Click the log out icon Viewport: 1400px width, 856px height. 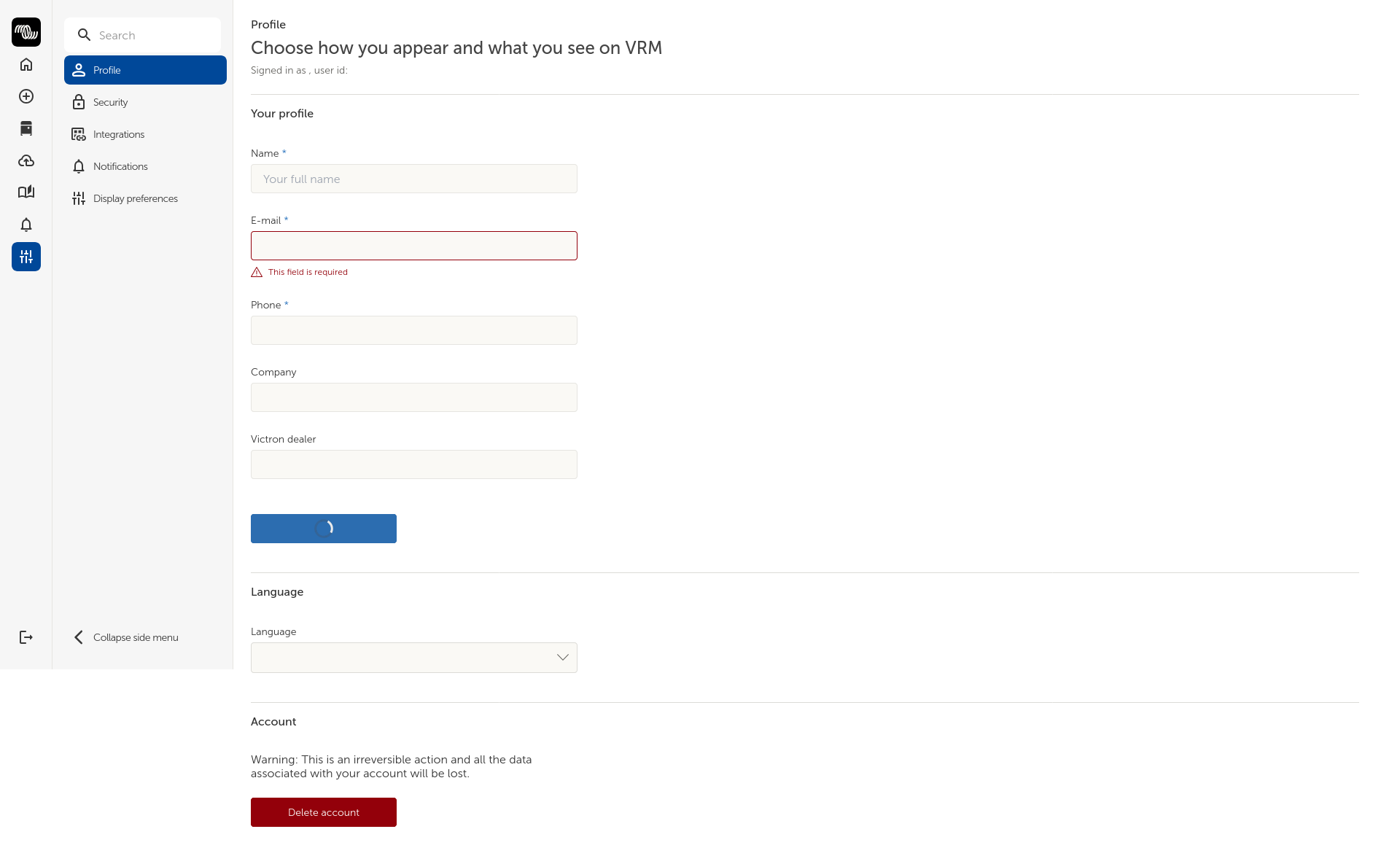pyautogui.click(x=26, y=637)
